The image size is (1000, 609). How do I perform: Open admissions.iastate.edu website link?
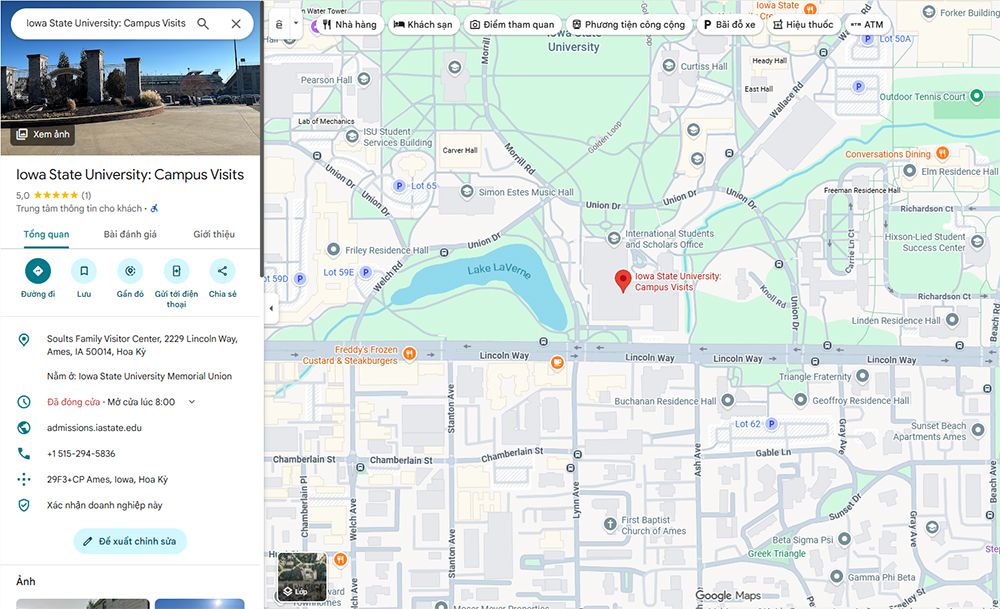[x=94, y=428]
